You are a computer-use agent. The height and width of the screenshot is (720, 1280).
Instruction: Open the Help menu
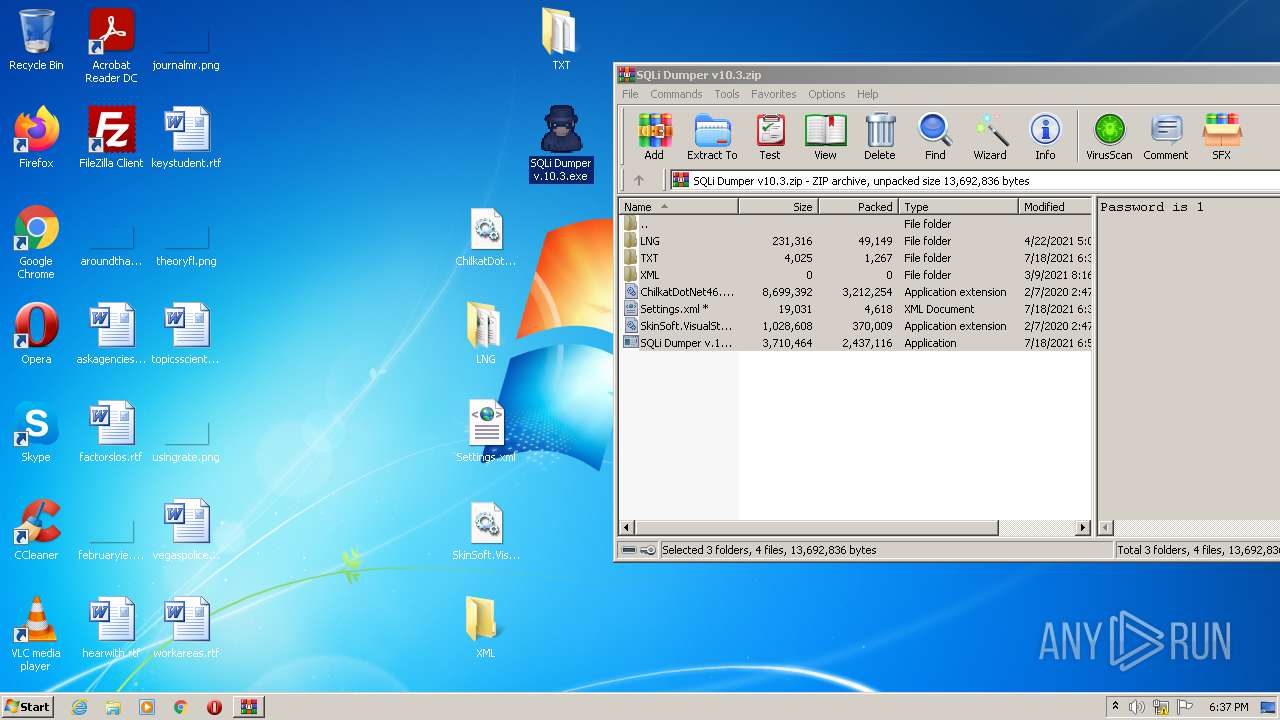pos(868,94)
